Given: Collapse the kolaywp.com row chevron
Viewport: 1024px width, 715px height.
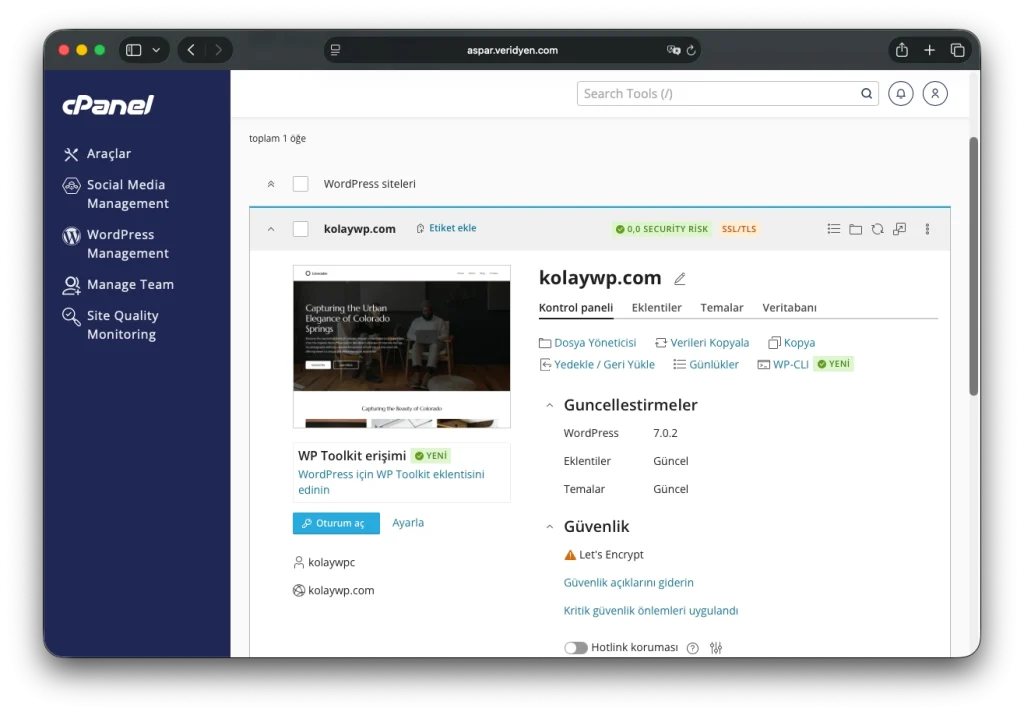Looking at the screenshot, I should [271, 229].
